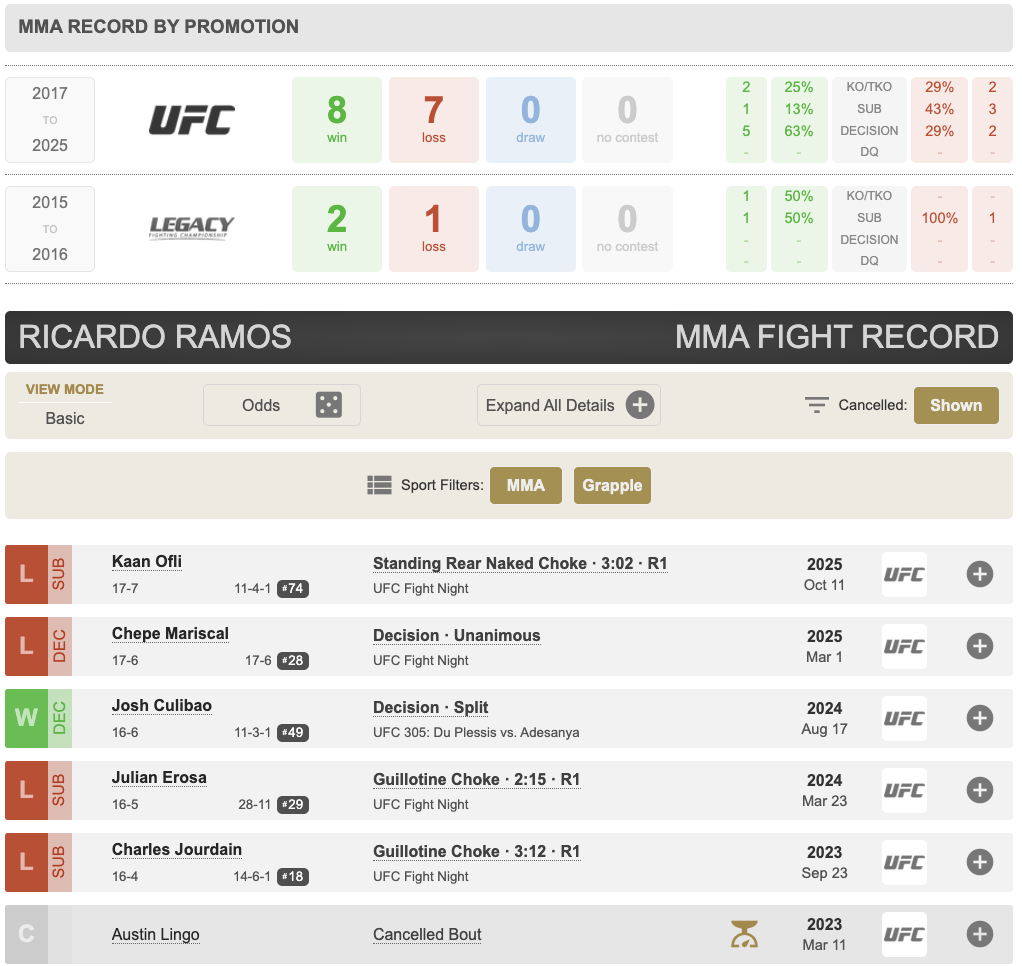Click the Decision · Split result link
Image resolution: width=1022 pixels, height=966 pixels.
tap(430, 707)
